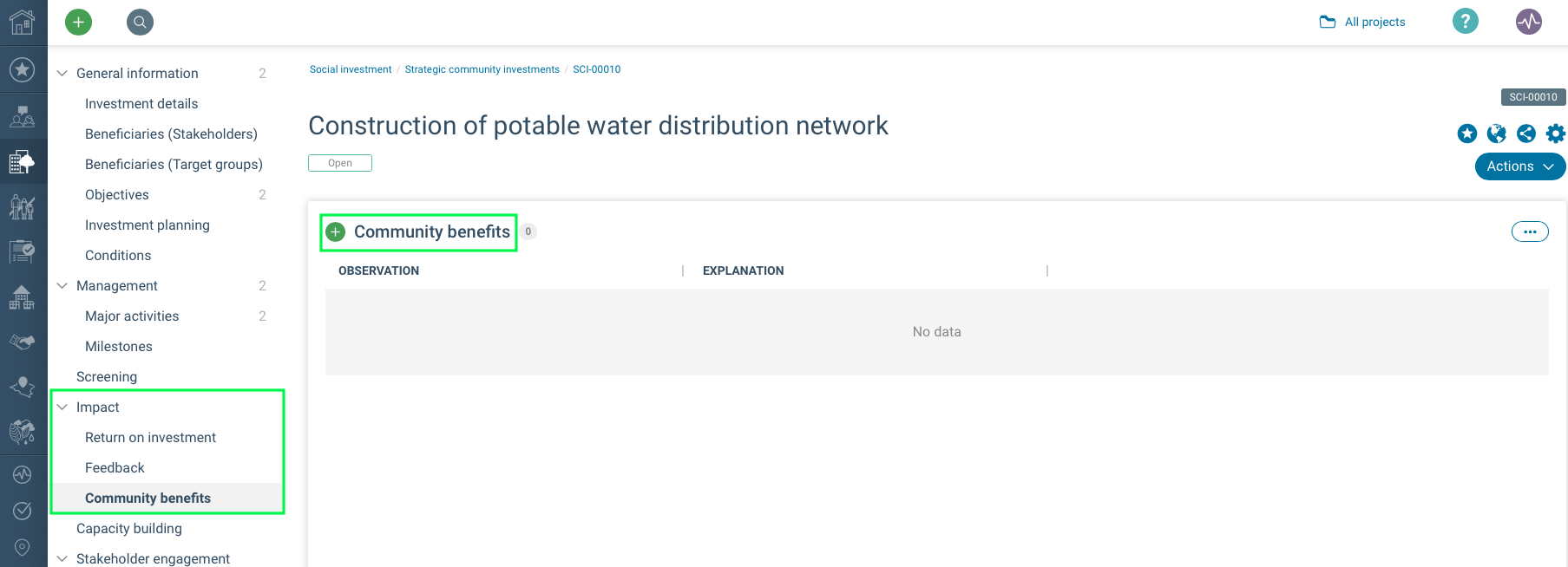Click the three-dot more options button

pyautogui.click(x=1529, y=231)
